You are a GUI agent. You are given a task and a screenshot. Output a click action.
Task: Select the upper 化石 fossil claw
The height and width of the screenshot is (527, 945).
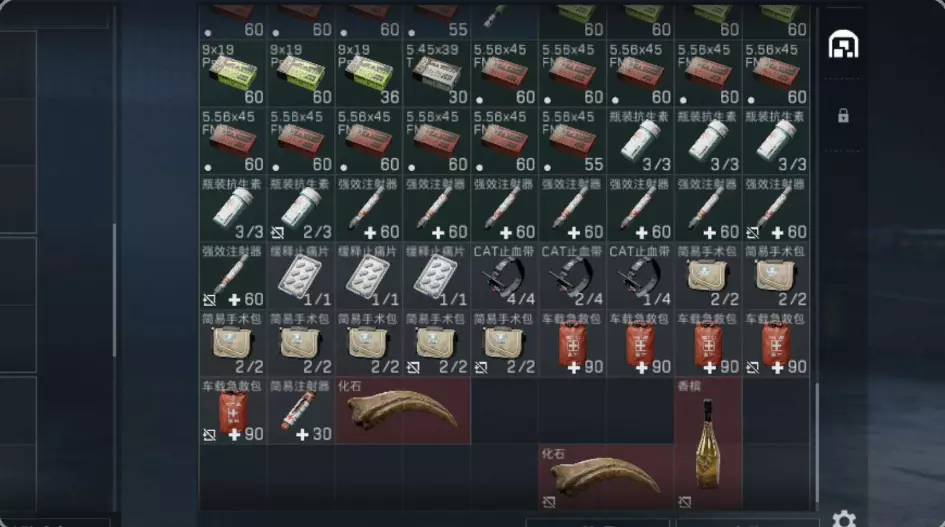[x=403, y=412]
